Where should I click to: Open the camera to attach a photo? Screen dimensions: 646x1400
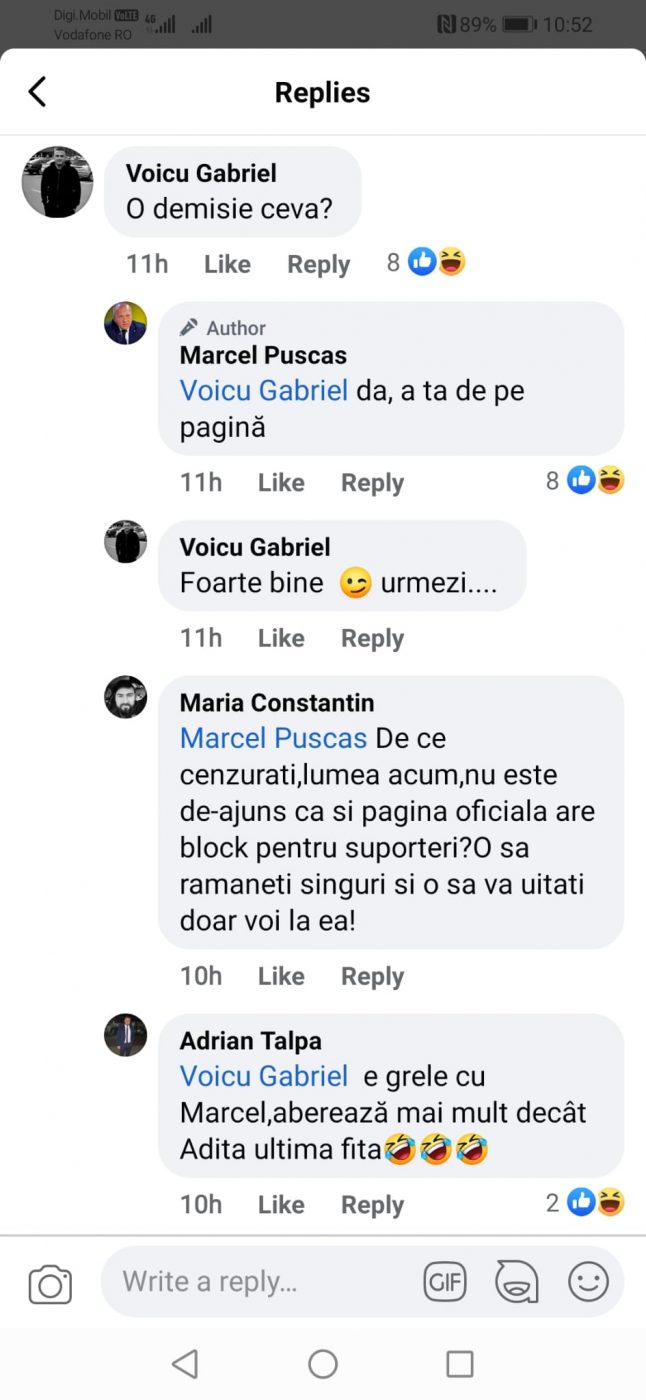(50, 1283)
